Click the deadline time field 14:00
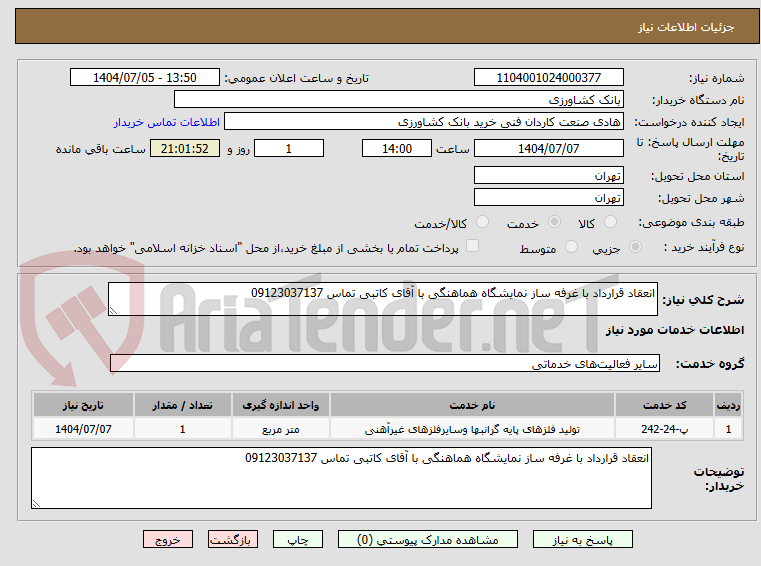761x566 pixels. pyautogui.click(x=397, y=149)
